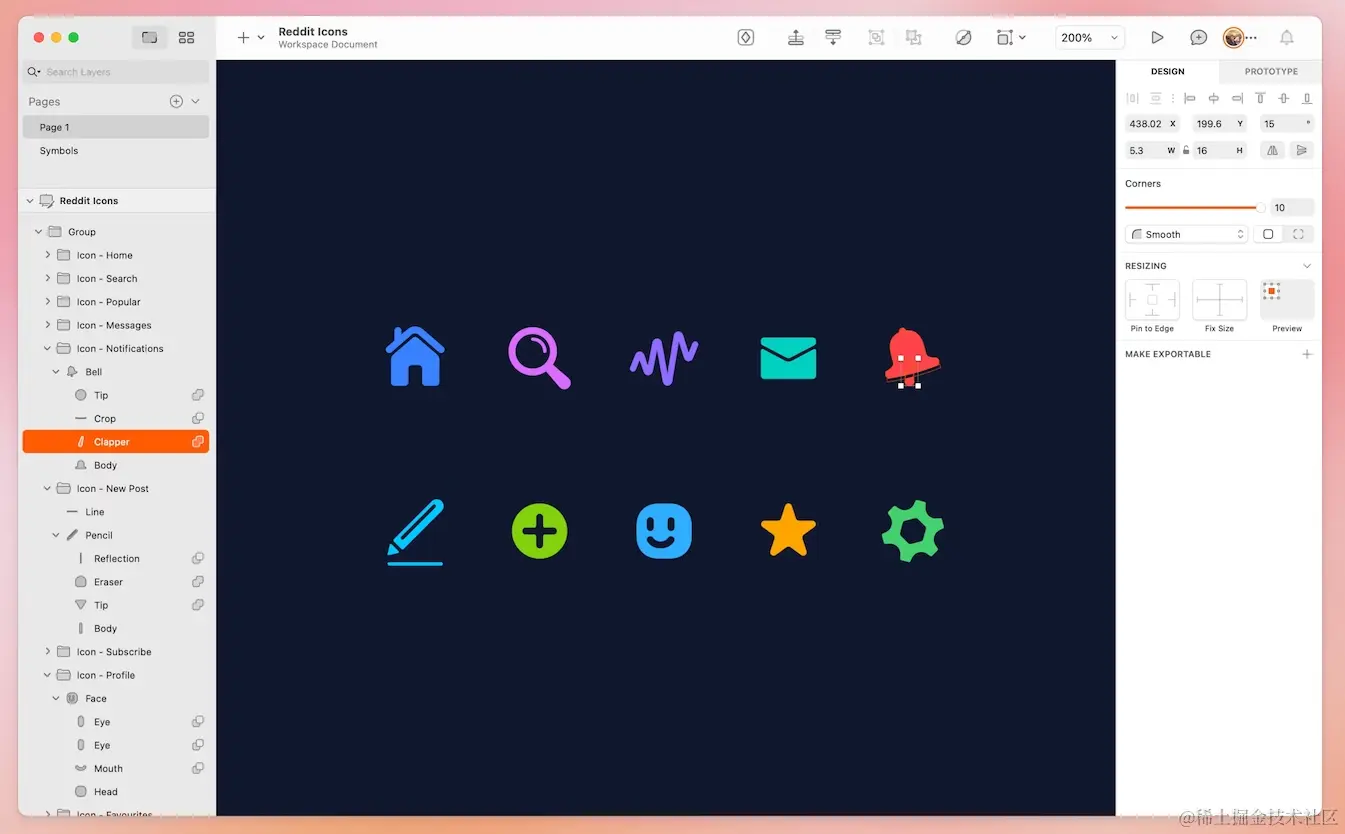Viewport: 1345px width, 834px height.
Task: Switch to the PROTOTYPE tab
Action: (x=1271, y=72)
